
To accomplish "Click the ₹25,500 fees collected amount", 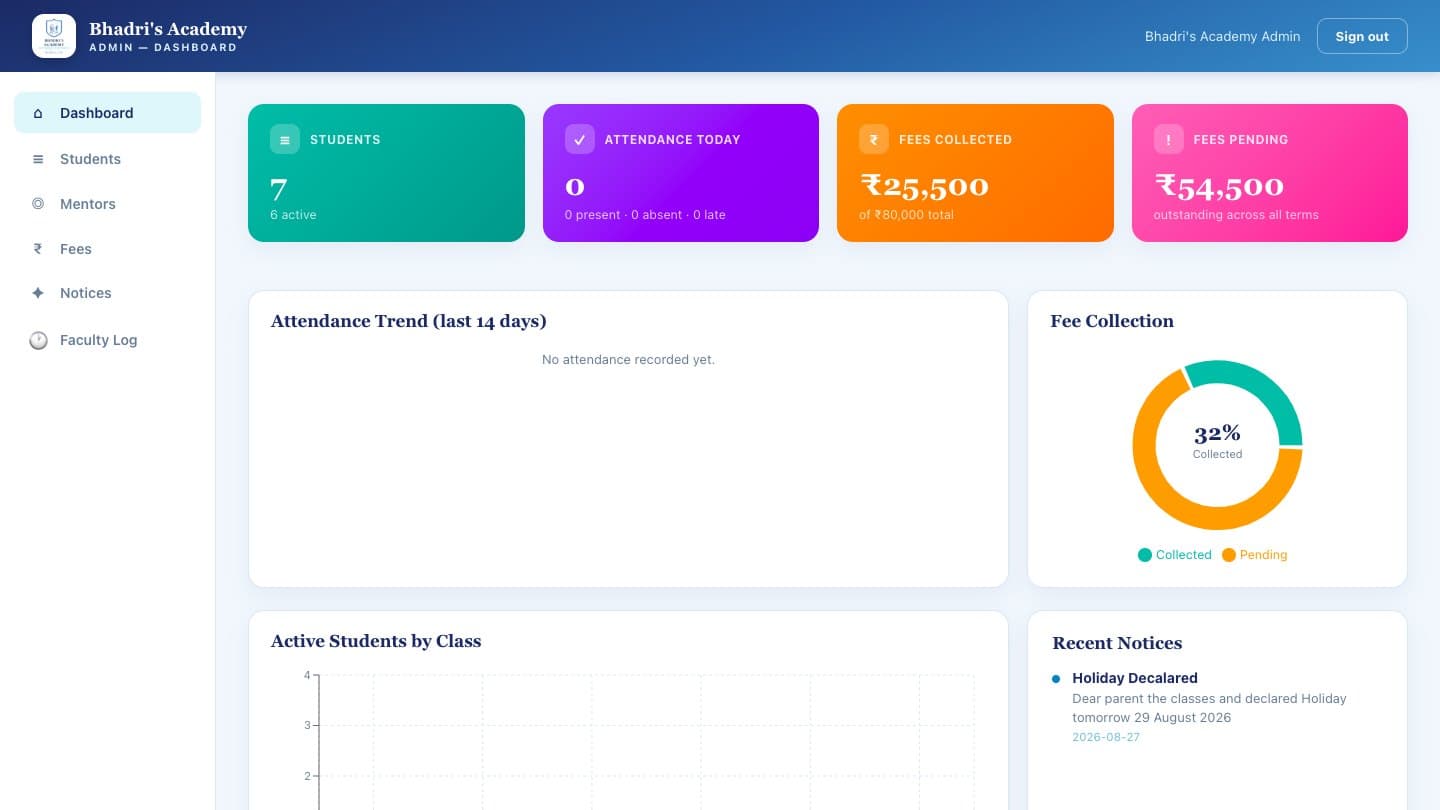I will (x=925, y=186).
